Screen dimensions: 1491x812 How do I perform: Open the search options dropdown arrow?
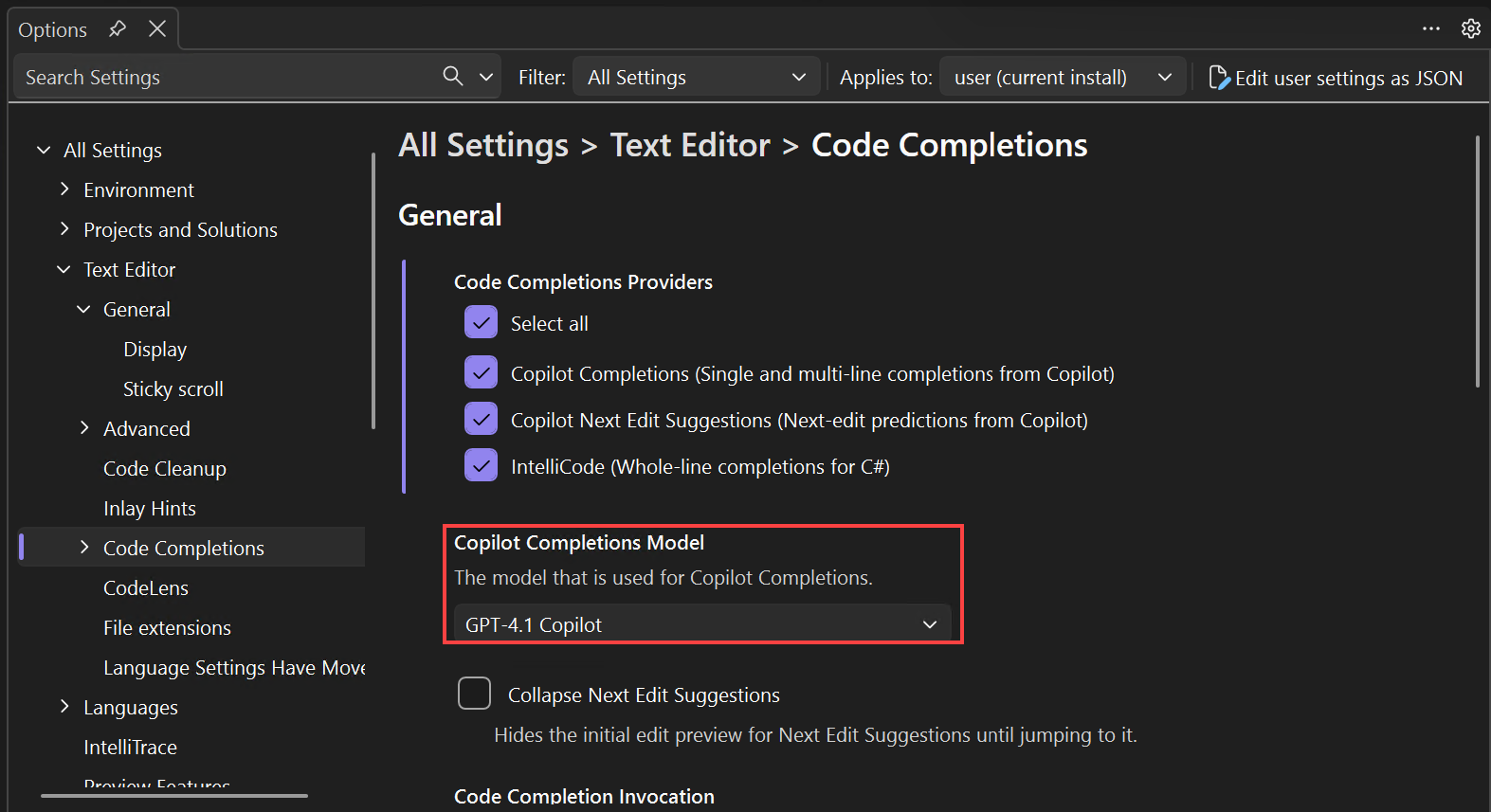pyautogui.click(x=486, y=77)
